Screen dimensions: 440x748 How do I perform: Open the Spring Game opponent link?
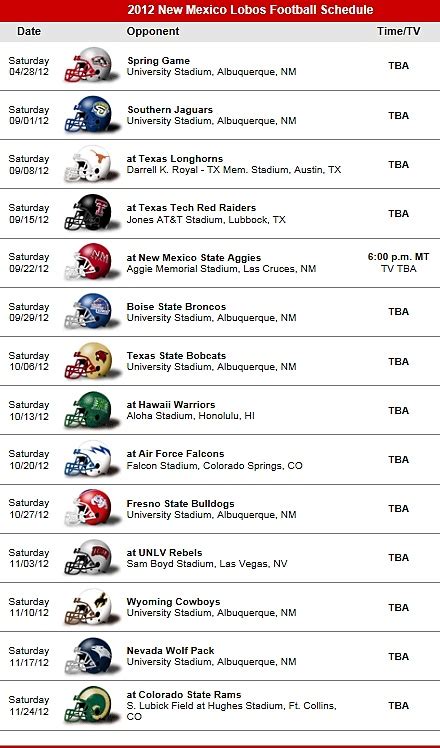(158, 61)
